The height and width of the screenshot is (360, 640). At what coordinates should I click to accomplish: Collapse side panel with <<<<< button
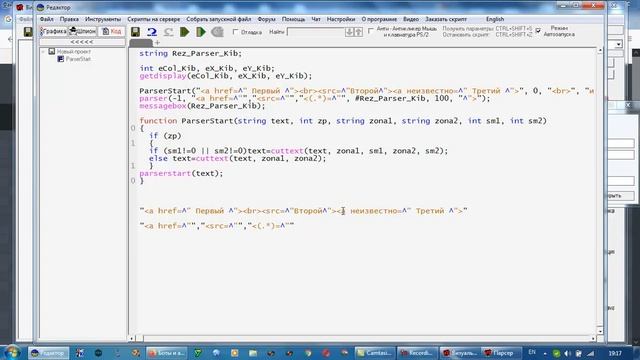point(82,42)
